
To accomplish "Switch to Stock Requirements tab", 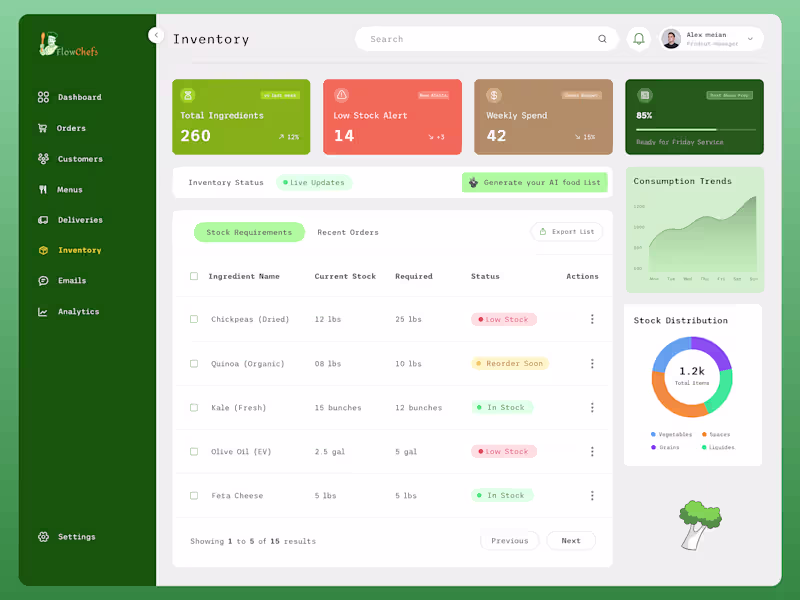I will (x=249, y=232).
